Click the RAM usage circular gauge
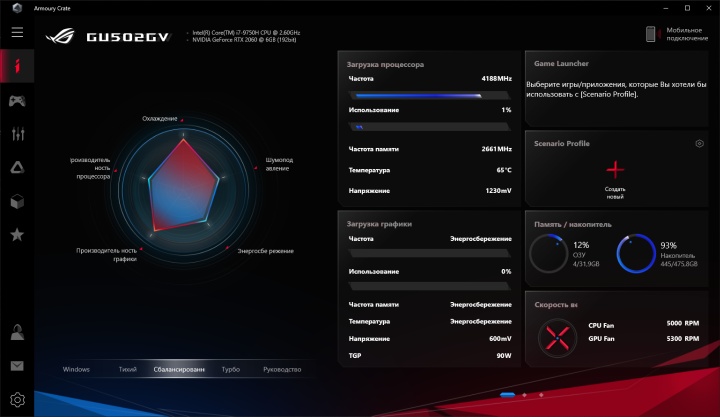Viewport: 720px width, 417px height. [548, 254]
